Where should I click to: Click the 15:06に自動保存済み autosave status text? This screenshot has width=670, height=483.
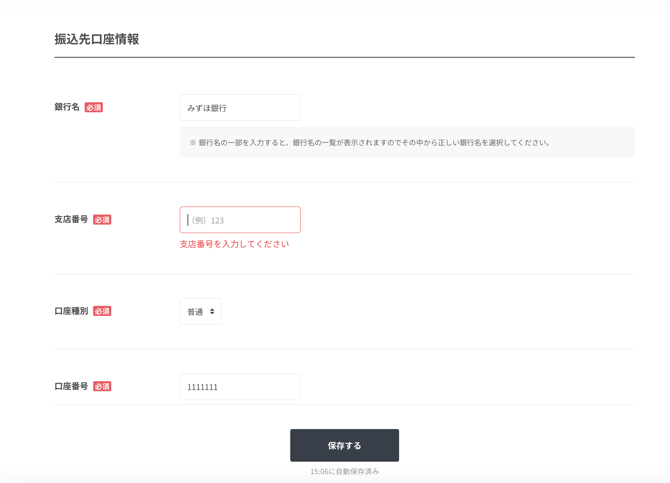click(x=344, y=471)
